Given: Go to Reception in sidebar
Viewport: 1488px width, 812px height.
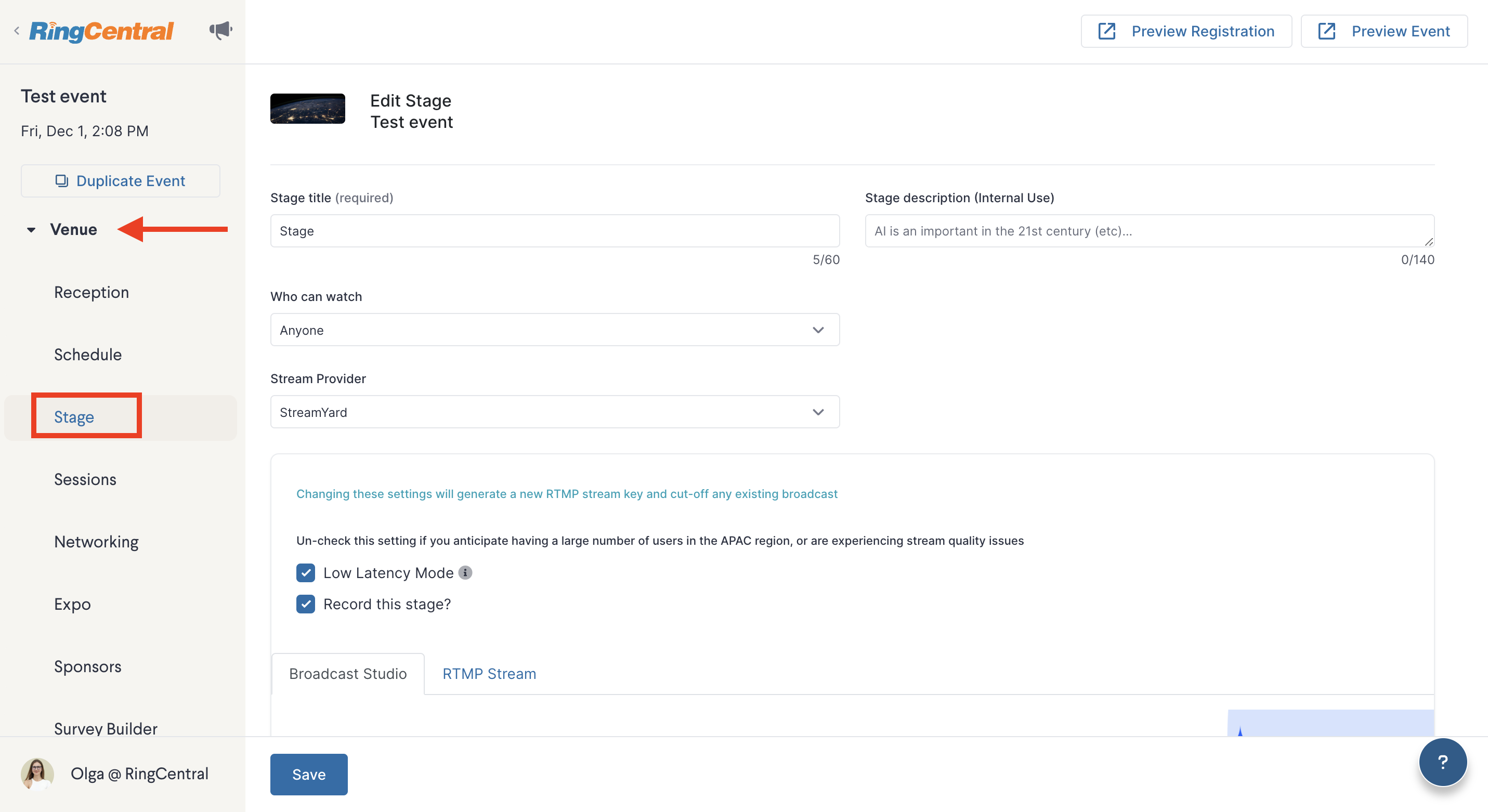Looking at the screenshot, I should [x=92, y=292].
